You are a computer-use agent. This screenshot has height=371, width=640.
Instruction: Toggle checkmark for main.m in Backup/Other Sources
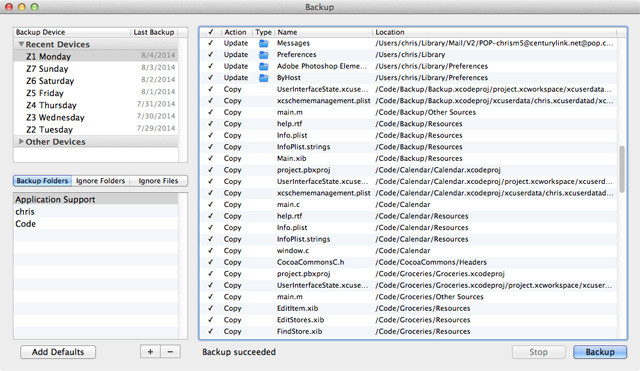coord(211,112)
